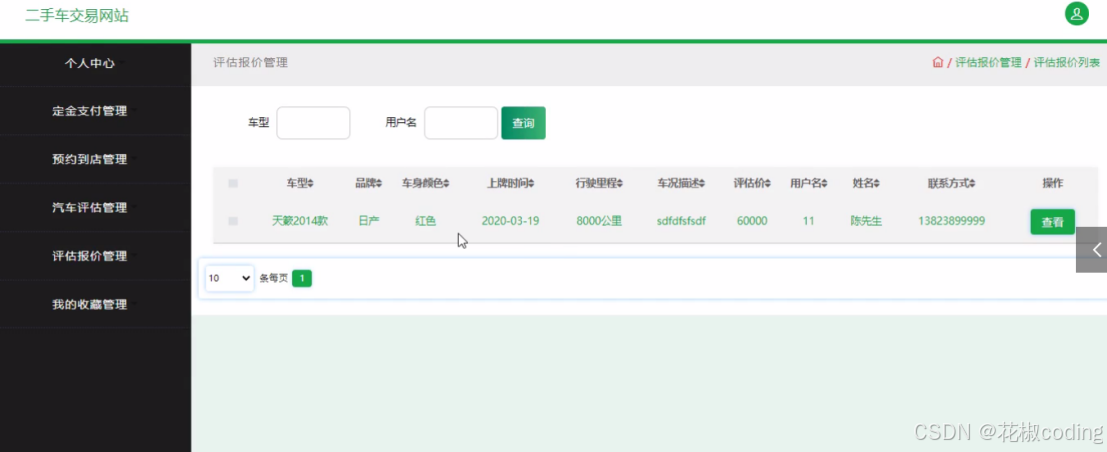Select the 13823899999 phone cell
The width and height of the screenshot is (1107, 452).
pos(952,221)
